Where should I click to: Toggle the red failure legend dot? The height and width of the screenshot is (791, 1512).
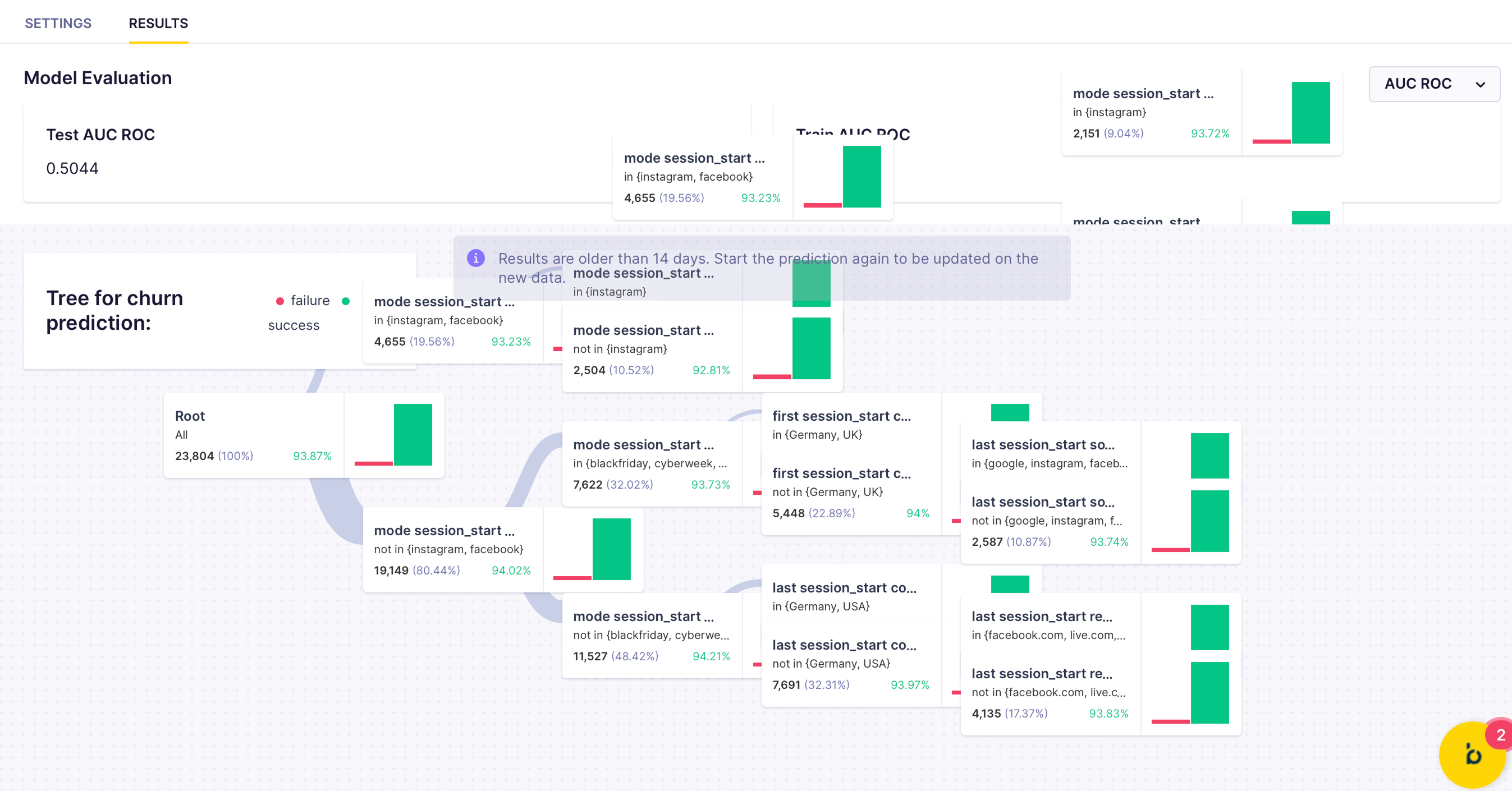280,301
